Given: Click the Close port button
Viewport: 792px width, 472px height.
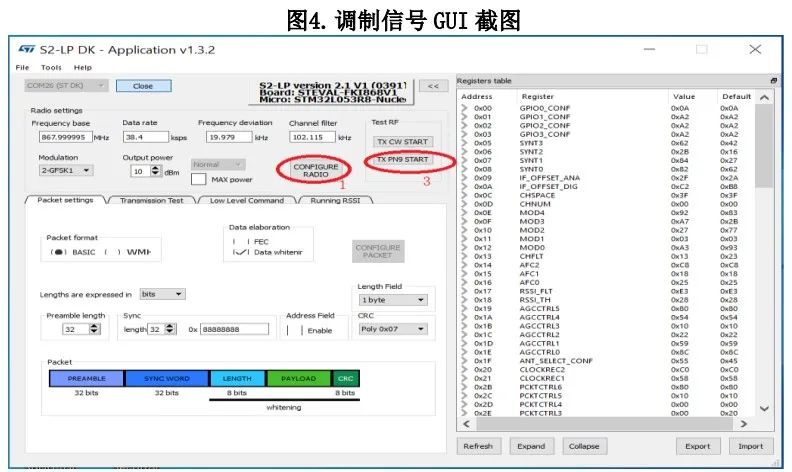Looking at the screenshot, I should 143,86.
